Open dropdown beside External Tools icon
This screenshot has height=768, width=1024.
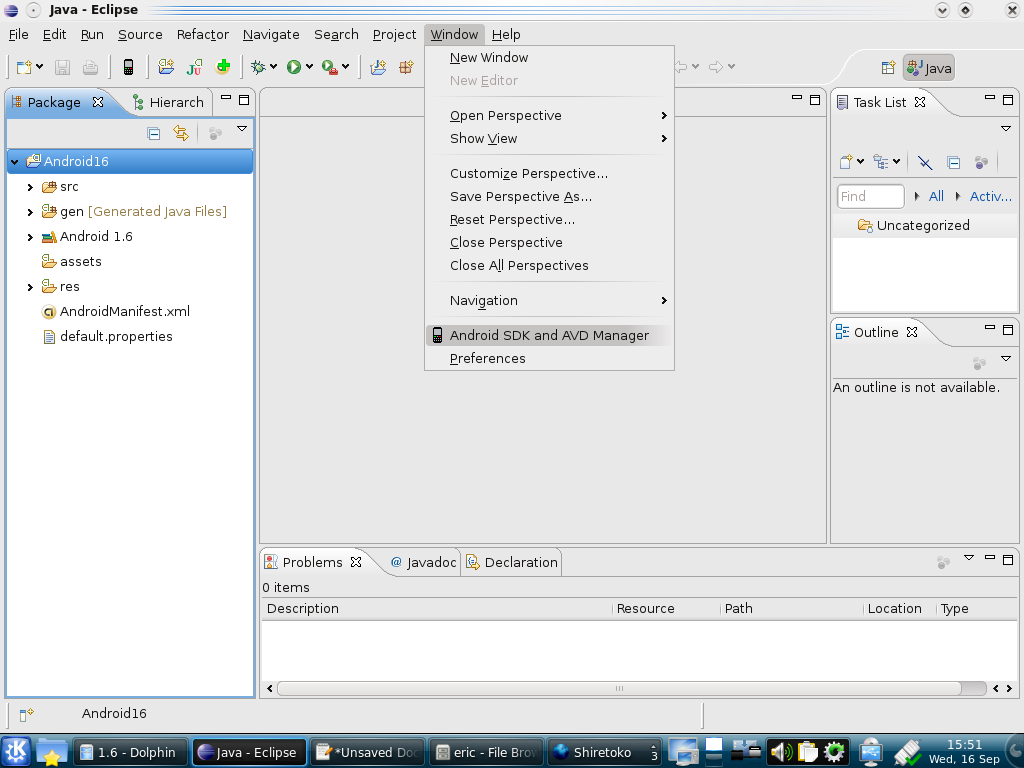click(x=345, y=67)
